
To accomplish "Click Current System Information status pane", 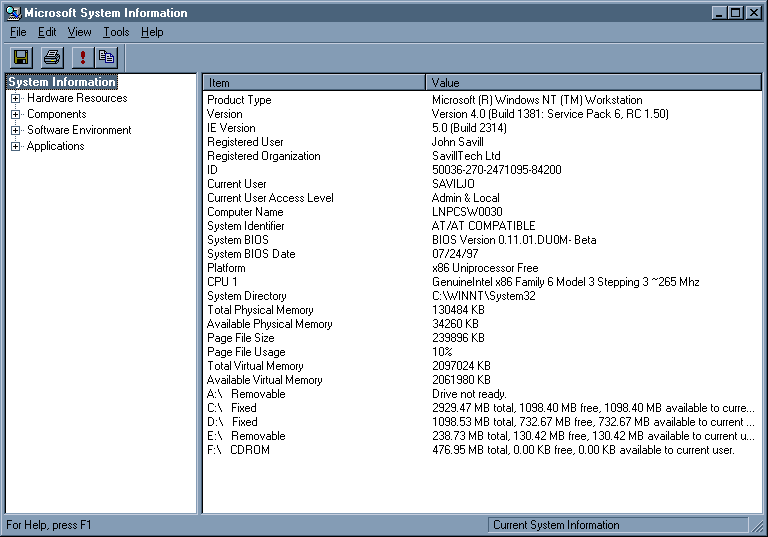I will coord(618,525).
